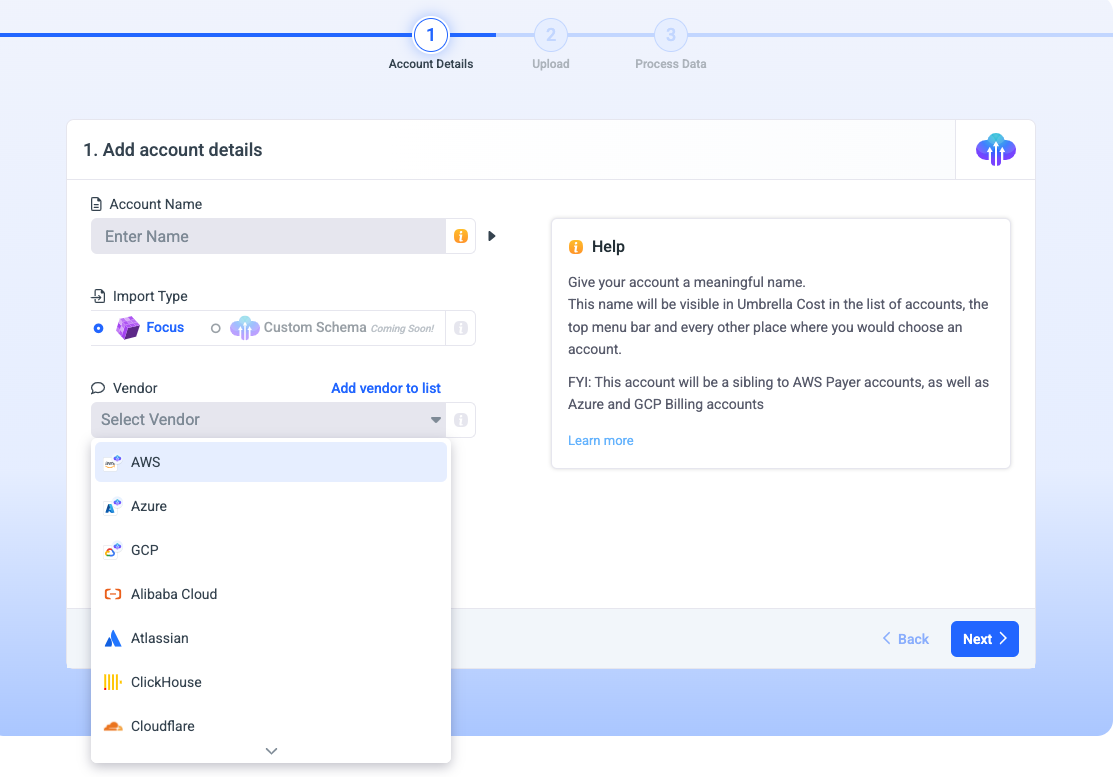Select the Custom Schema option
The image size is (1115, 777).
[x=218, y=327]
